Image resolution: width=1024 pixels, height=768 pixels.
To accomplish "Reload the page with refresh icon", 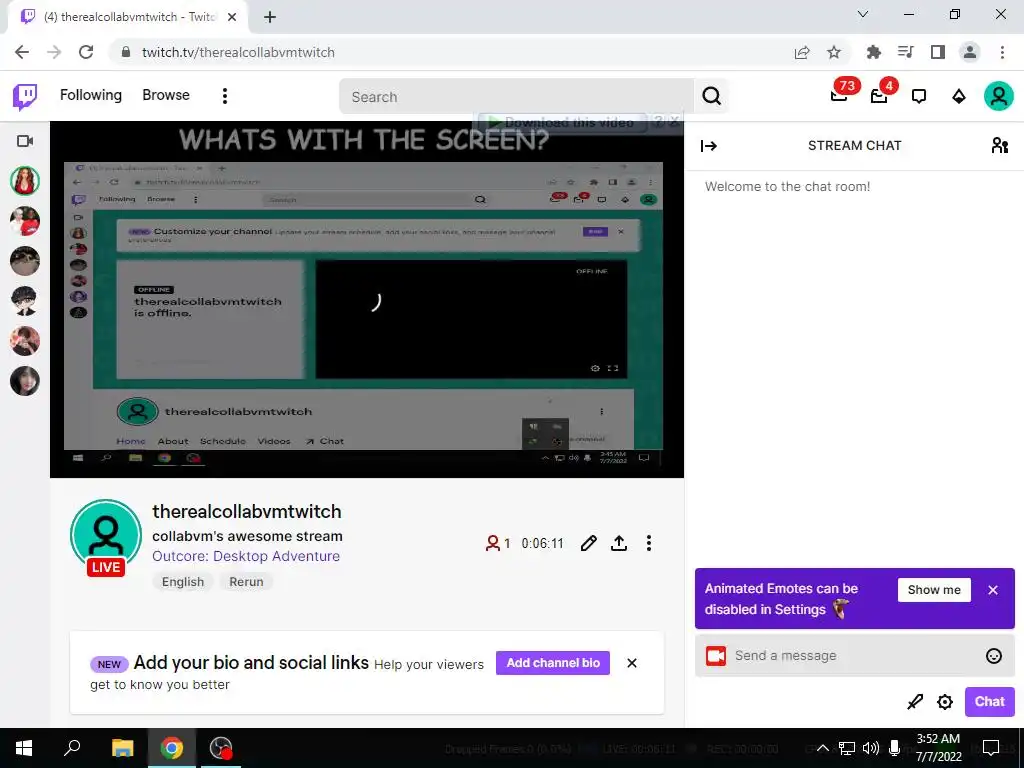I will 86,52.
